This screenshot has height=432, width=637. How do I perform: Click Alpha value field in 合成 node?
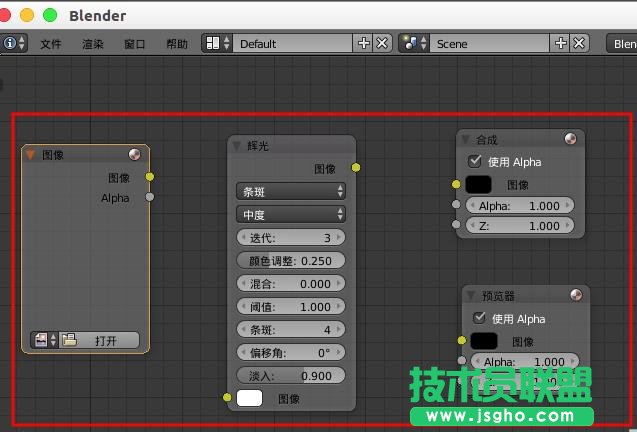click(520, 205)
